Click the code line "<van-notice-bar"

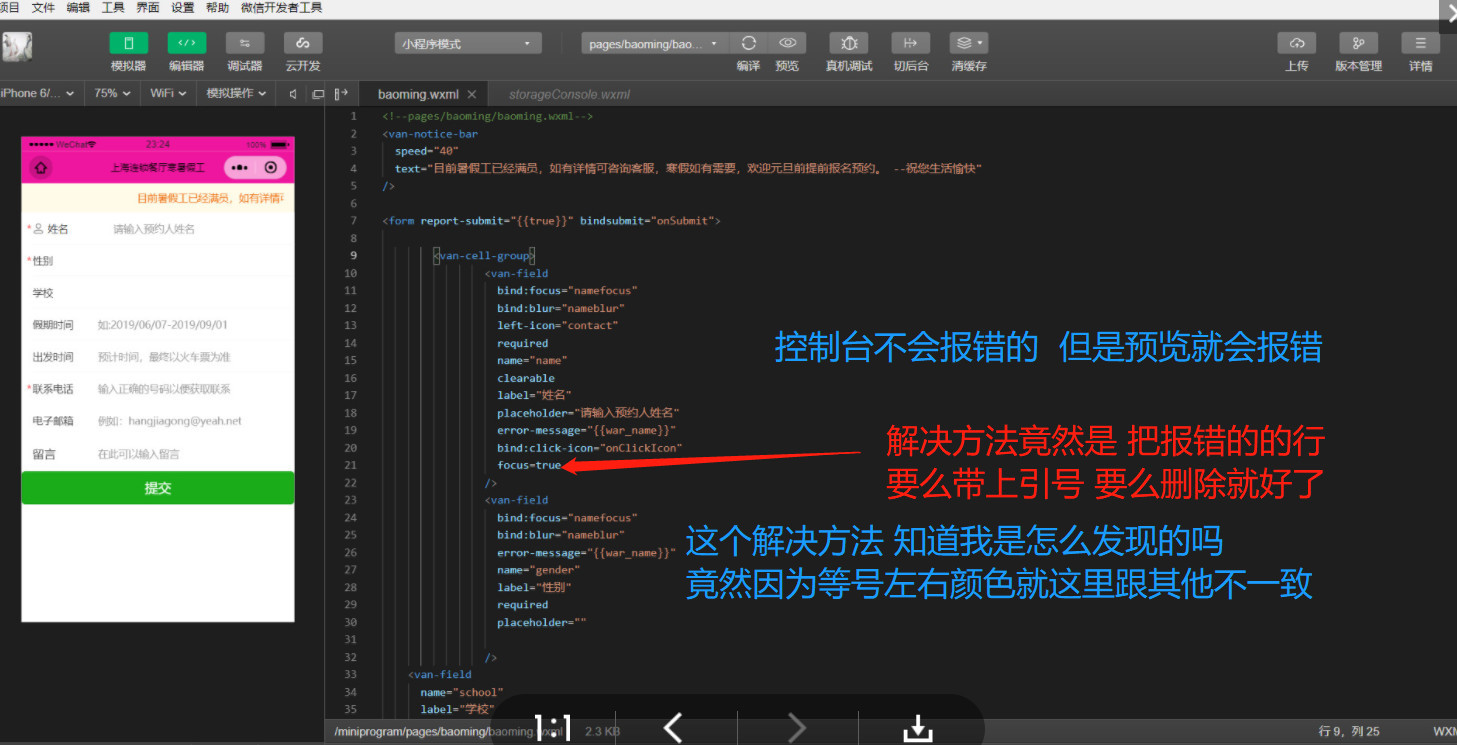[430, 133]
